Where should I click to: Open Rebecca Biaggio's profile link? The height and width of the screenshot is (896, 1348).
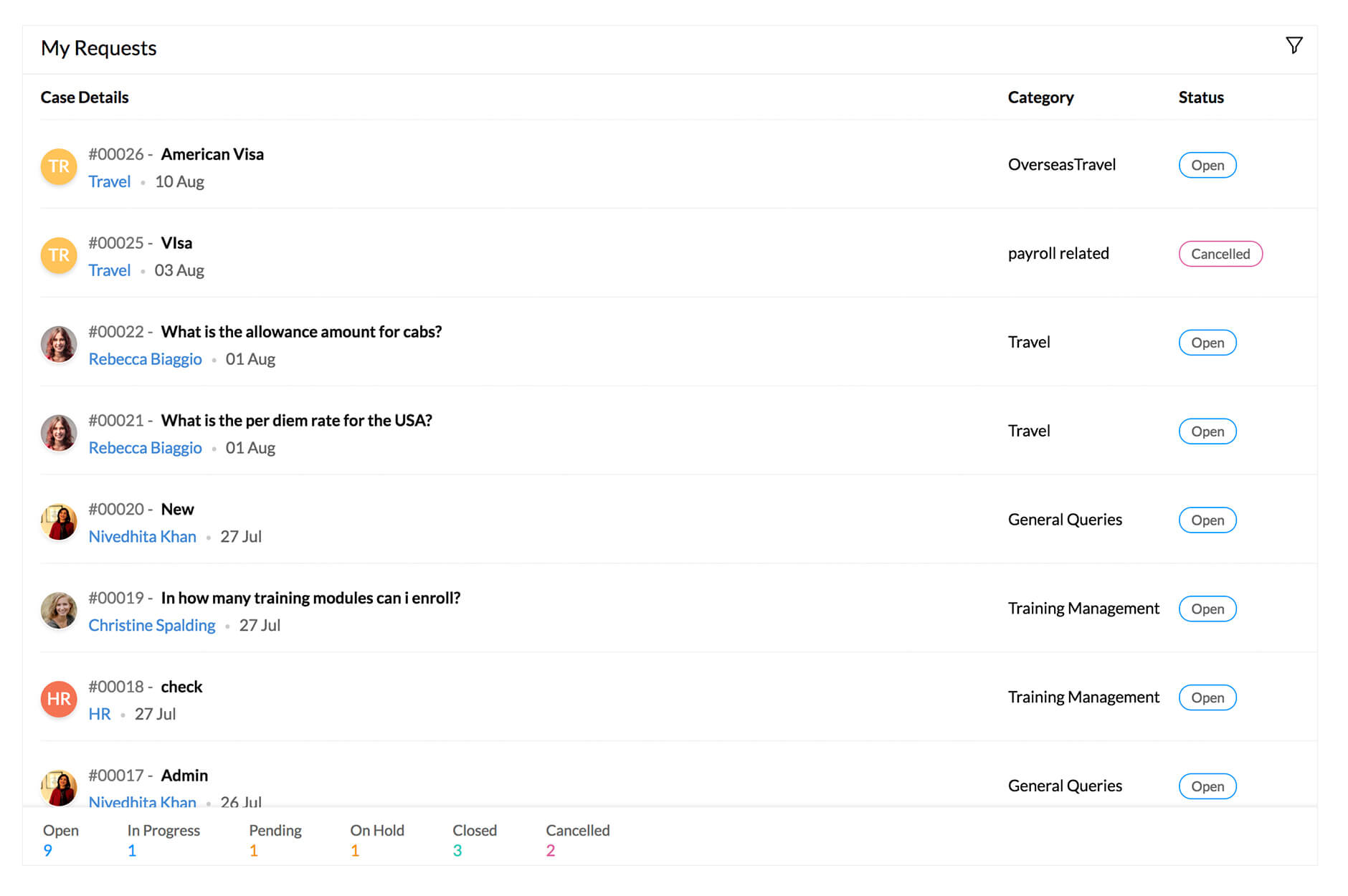pos(146,358)
